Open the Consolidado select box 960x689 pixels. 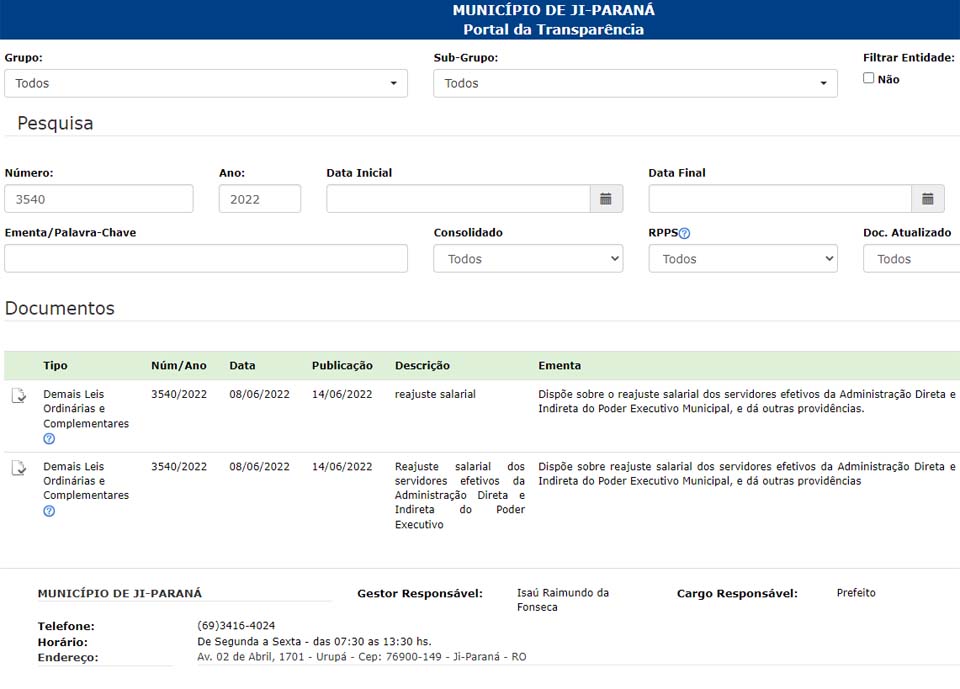tap(527, 259)
